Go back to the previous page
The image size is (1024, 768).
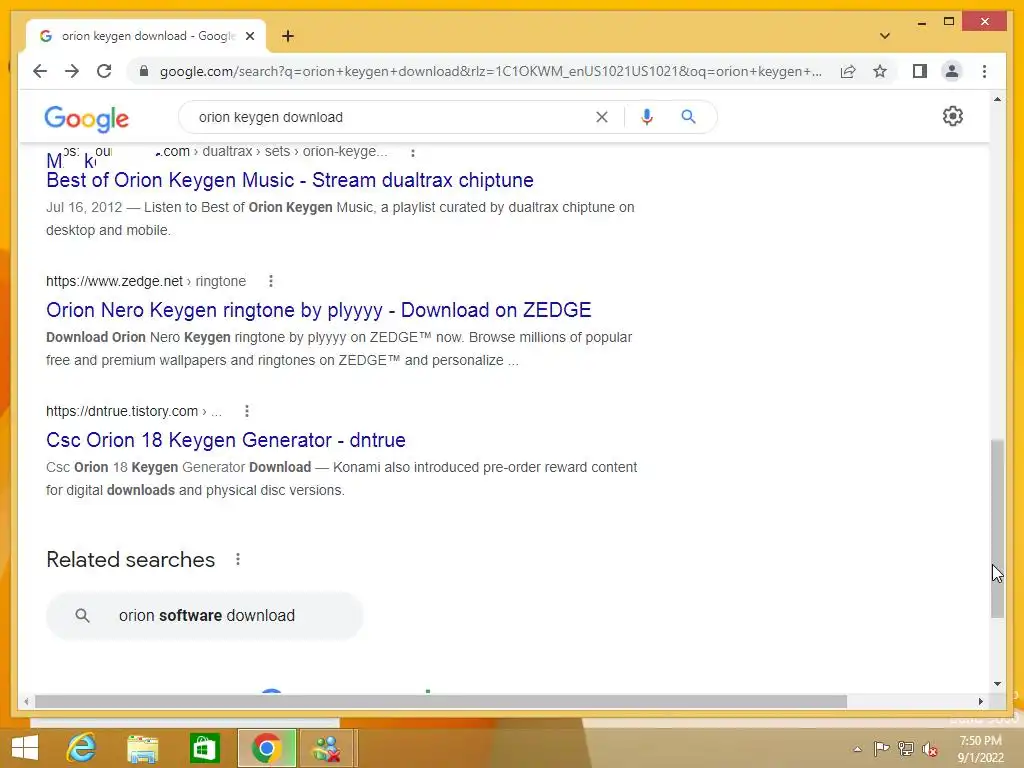[40, 71]
